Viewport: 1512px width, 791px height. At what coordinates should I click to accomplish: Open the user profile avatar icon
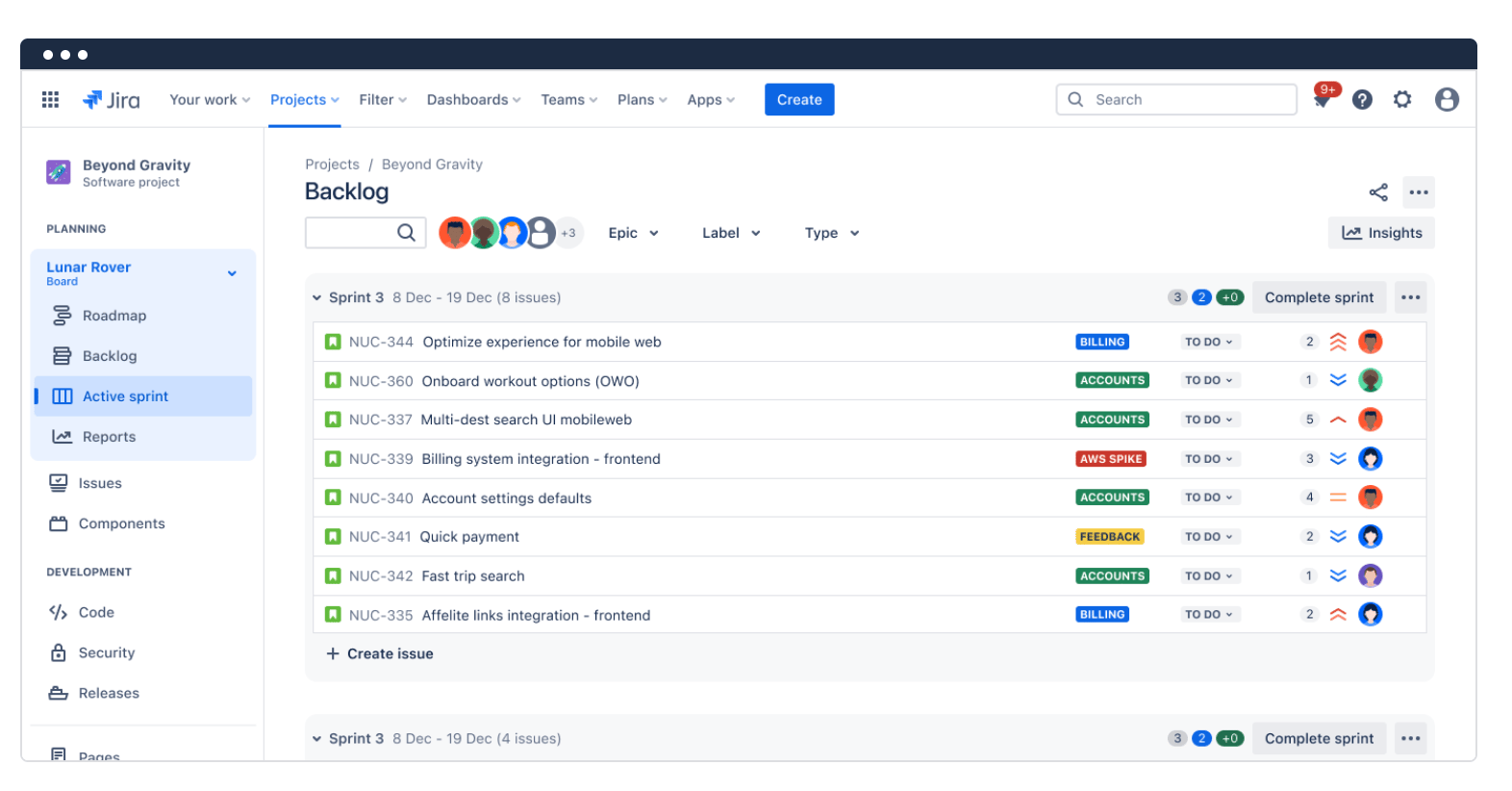point(1447,99)
